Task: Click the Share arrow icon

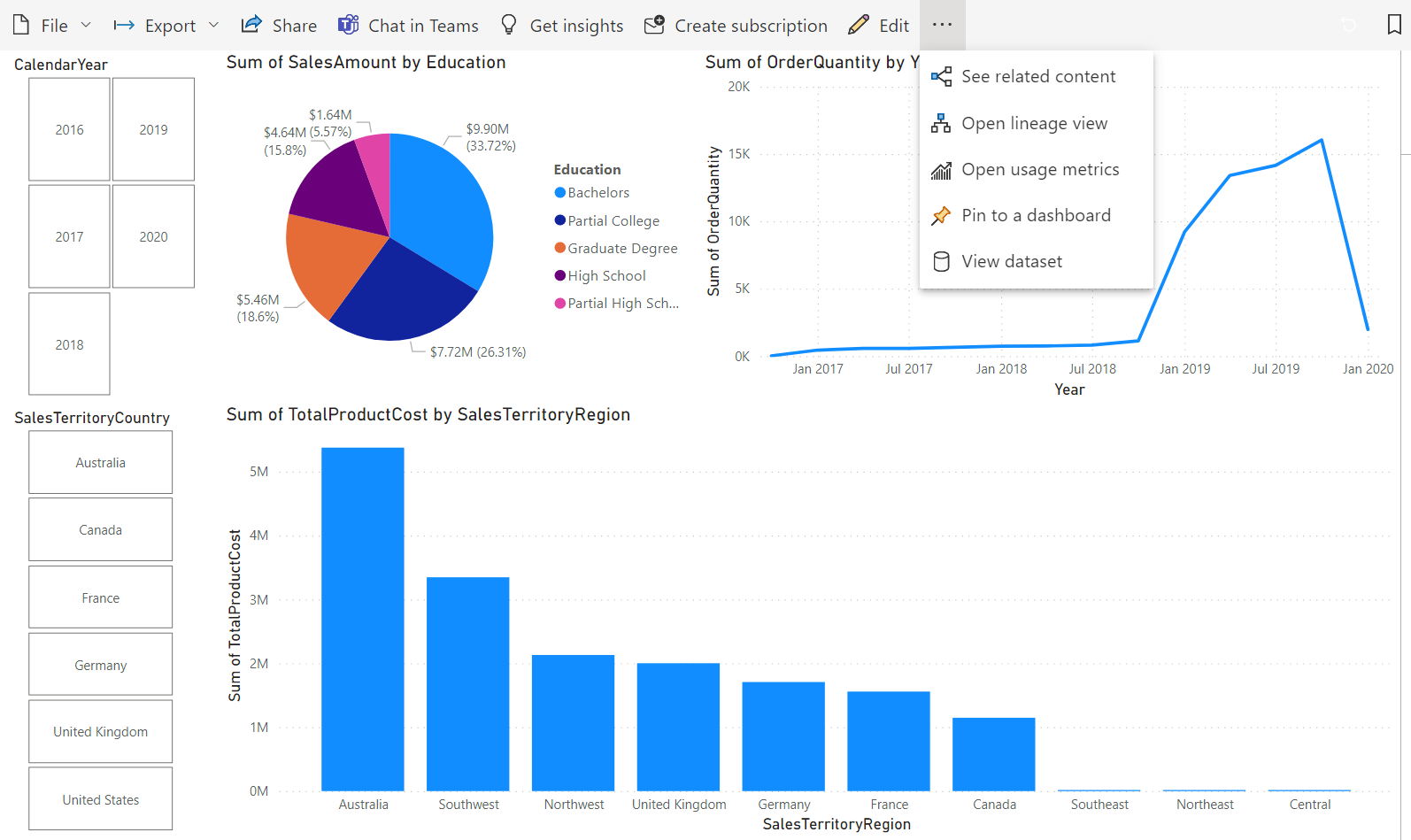Action: click(251, 25)
